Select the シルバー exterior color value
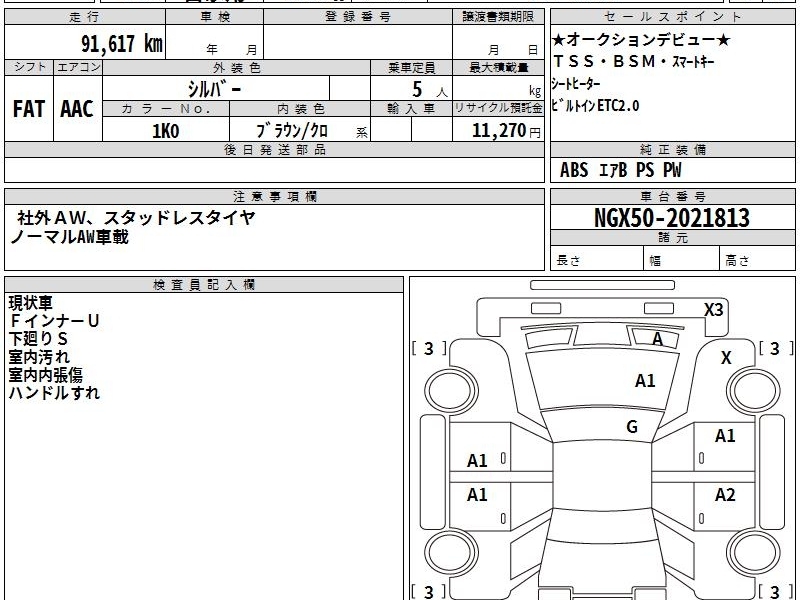This screenshot has height=600, width=800. pos(214,89)
